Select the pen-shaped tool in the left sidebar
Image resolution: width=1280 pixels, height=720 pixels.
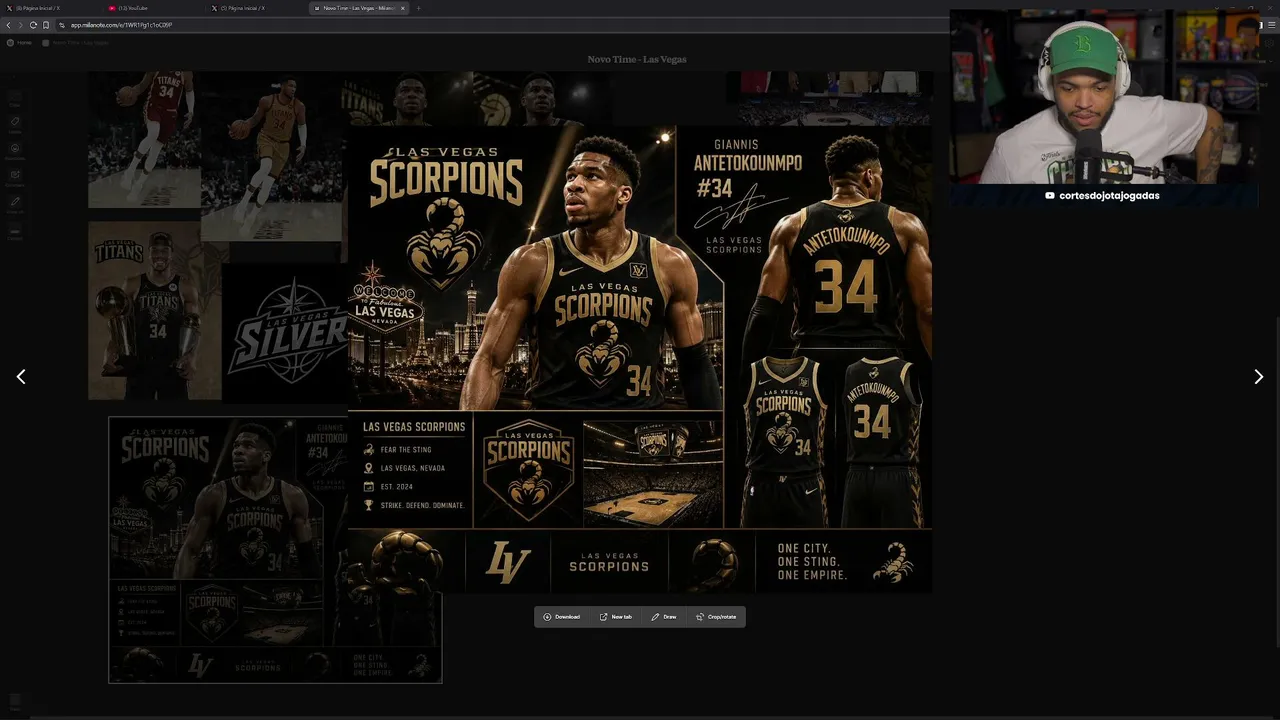point(15,205)
